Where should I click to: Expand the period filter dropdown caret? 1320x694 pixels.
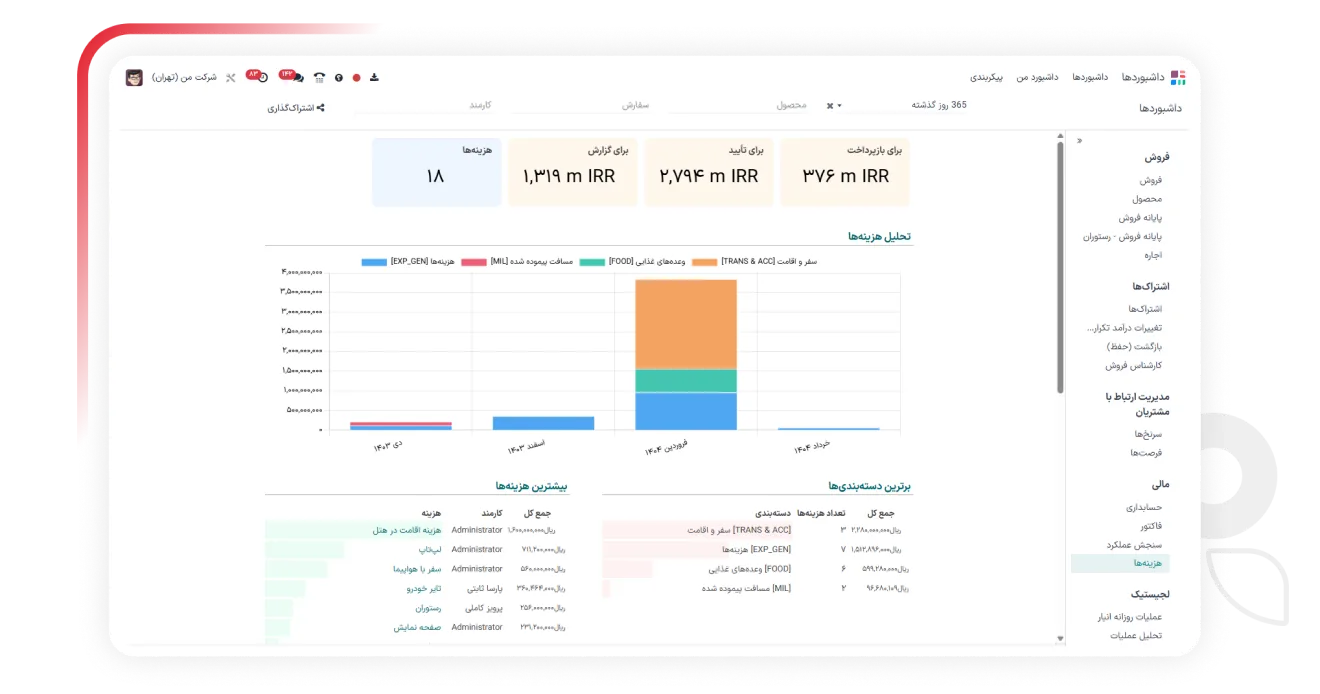(x=839, y=105)
